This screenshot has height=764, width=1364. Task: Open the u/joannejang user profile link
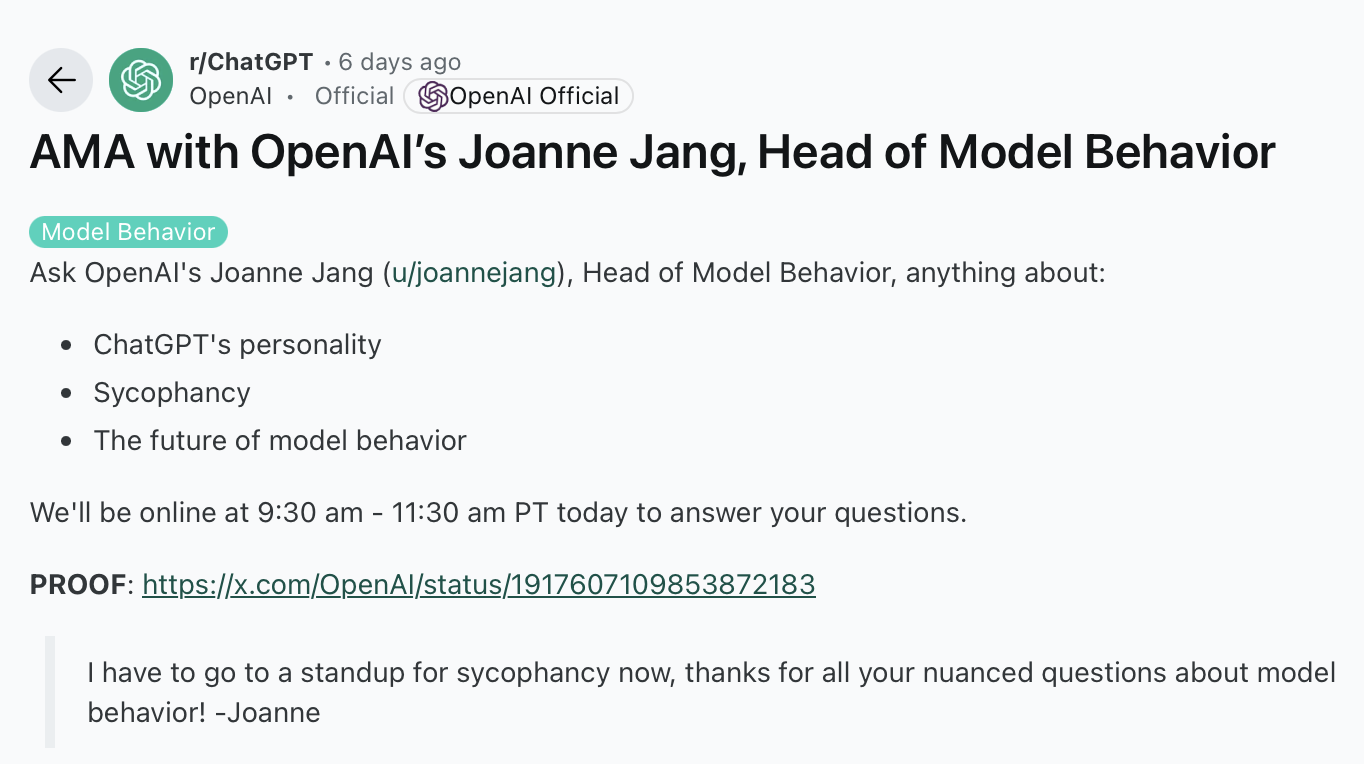474,273
